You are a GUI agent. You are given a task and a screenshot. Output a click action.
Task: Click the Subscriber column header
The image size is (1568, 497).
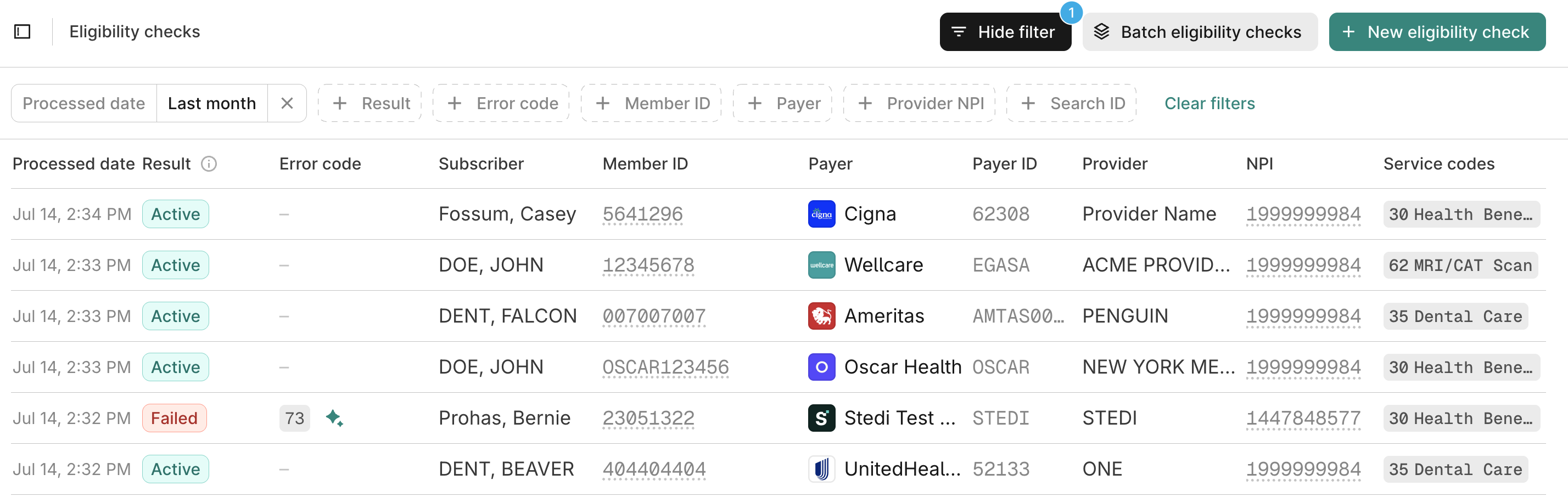tap(481, 163)
